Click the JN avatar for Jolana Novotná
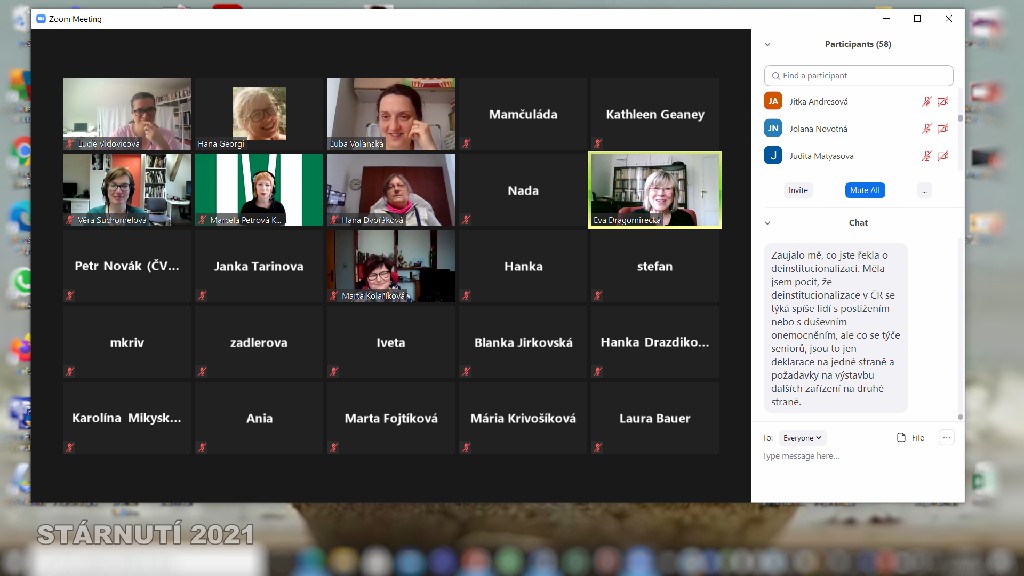1024x576 pixels. (x=773, y=128)
